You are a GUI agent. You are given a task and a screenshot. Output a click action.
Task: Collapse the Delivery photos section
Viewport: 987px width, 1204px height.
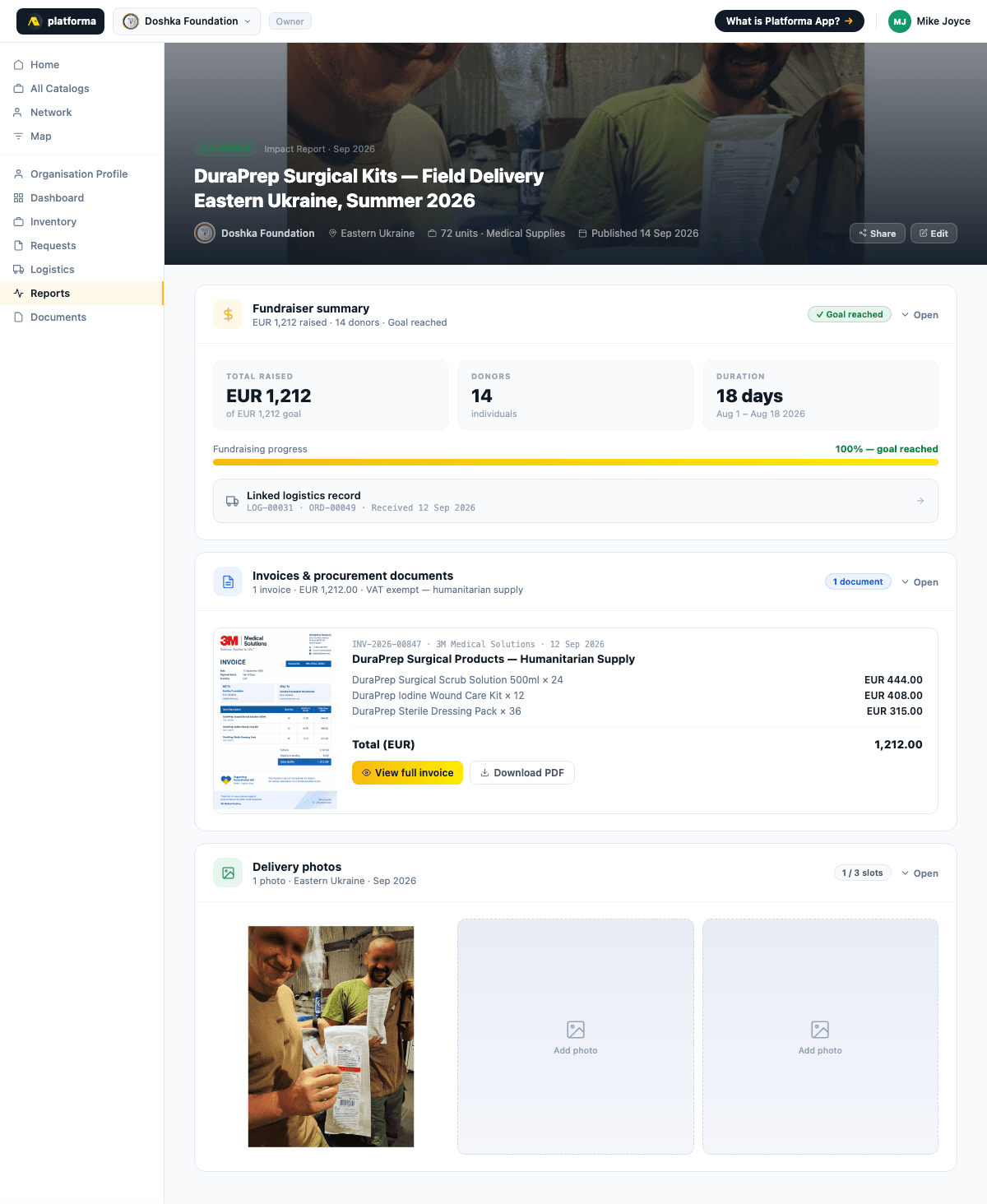(x=920, y=873)
